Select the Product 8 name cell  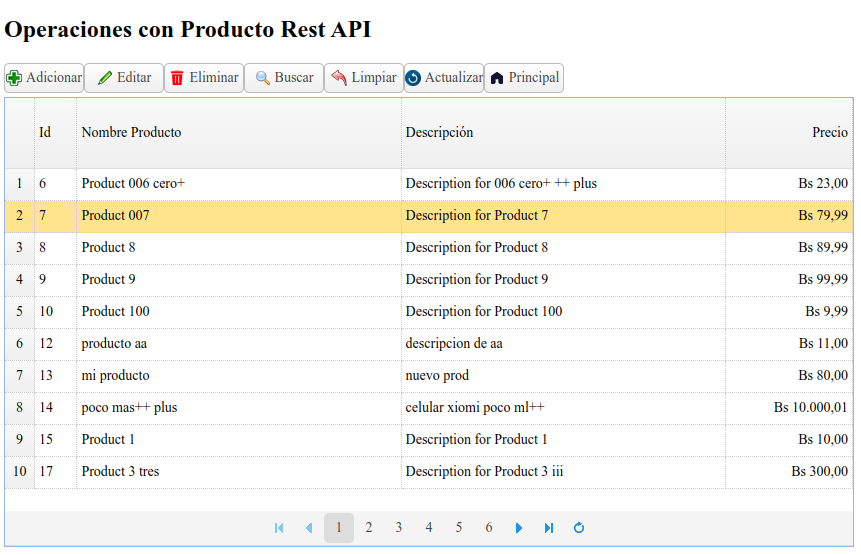click(239, 248)
